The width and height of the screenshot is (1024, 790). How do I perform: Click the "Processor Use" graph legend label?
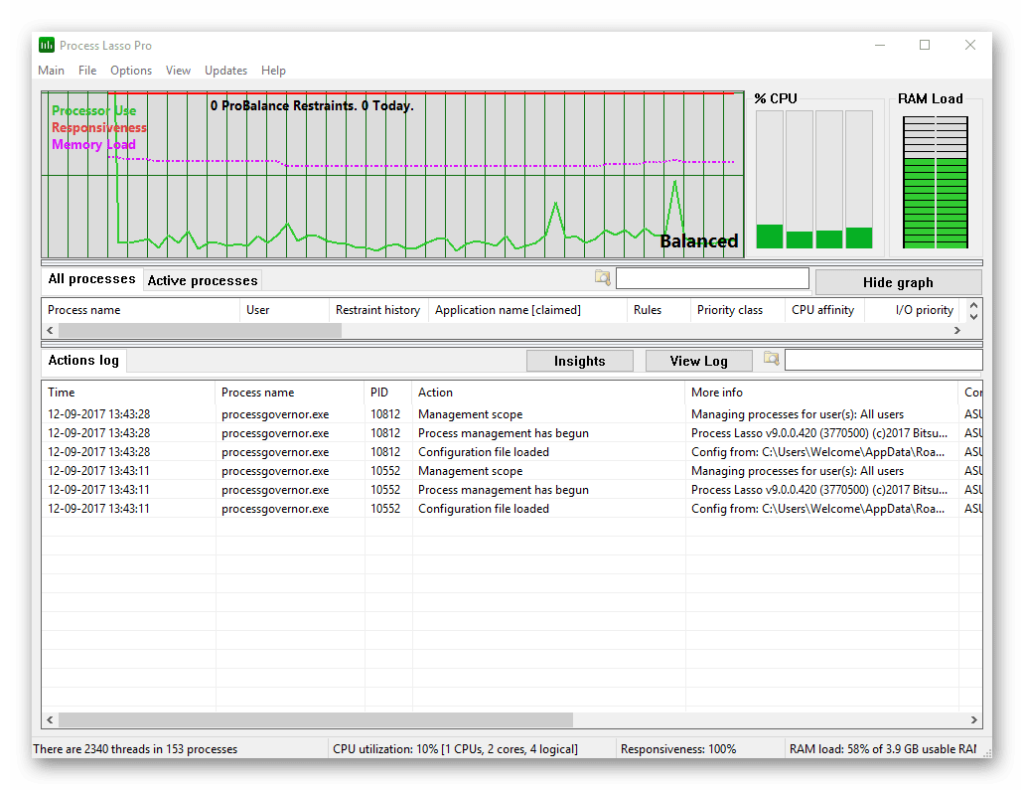pyautogui.click(x=94, y=110)
